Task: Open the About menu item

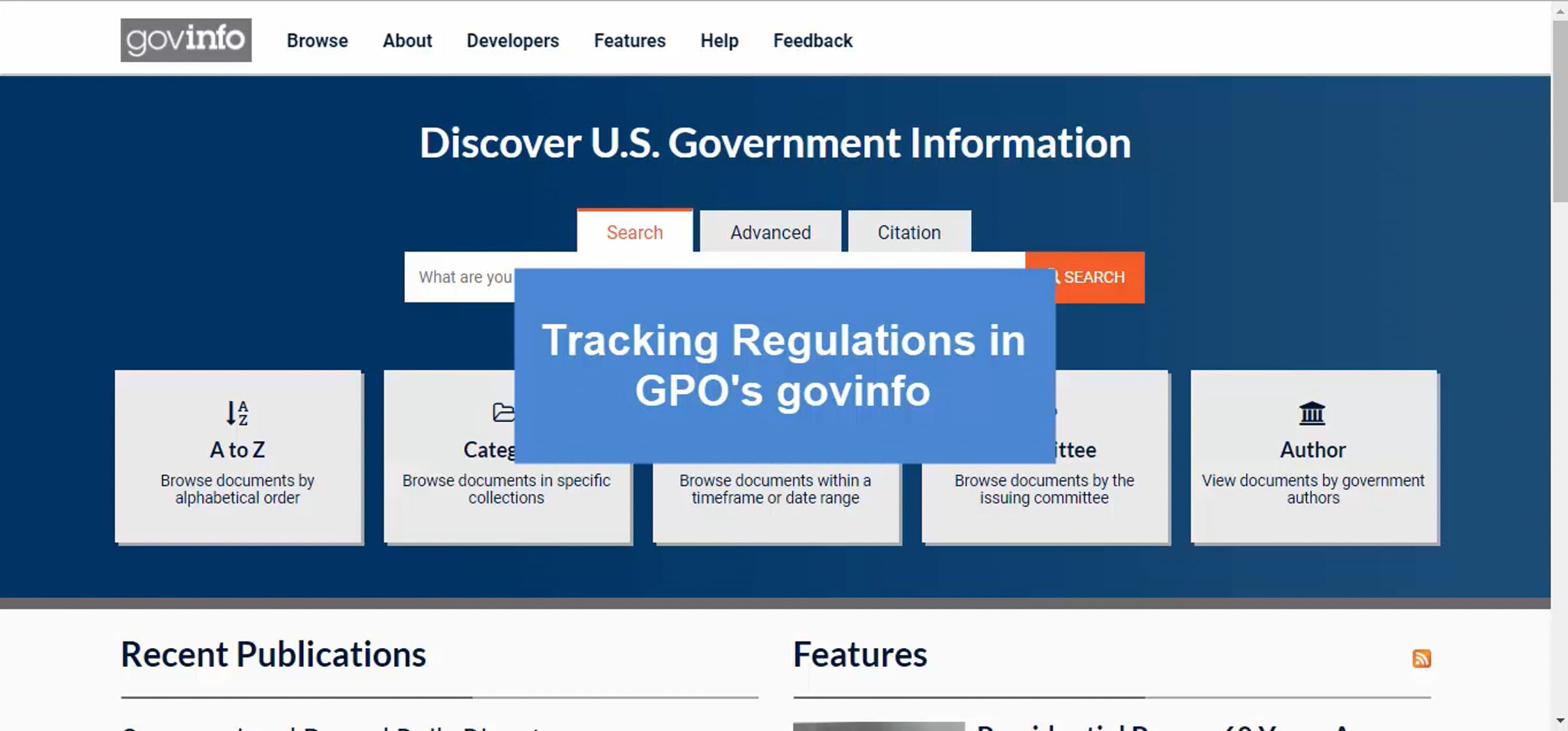Action: [x=408, y=41]
